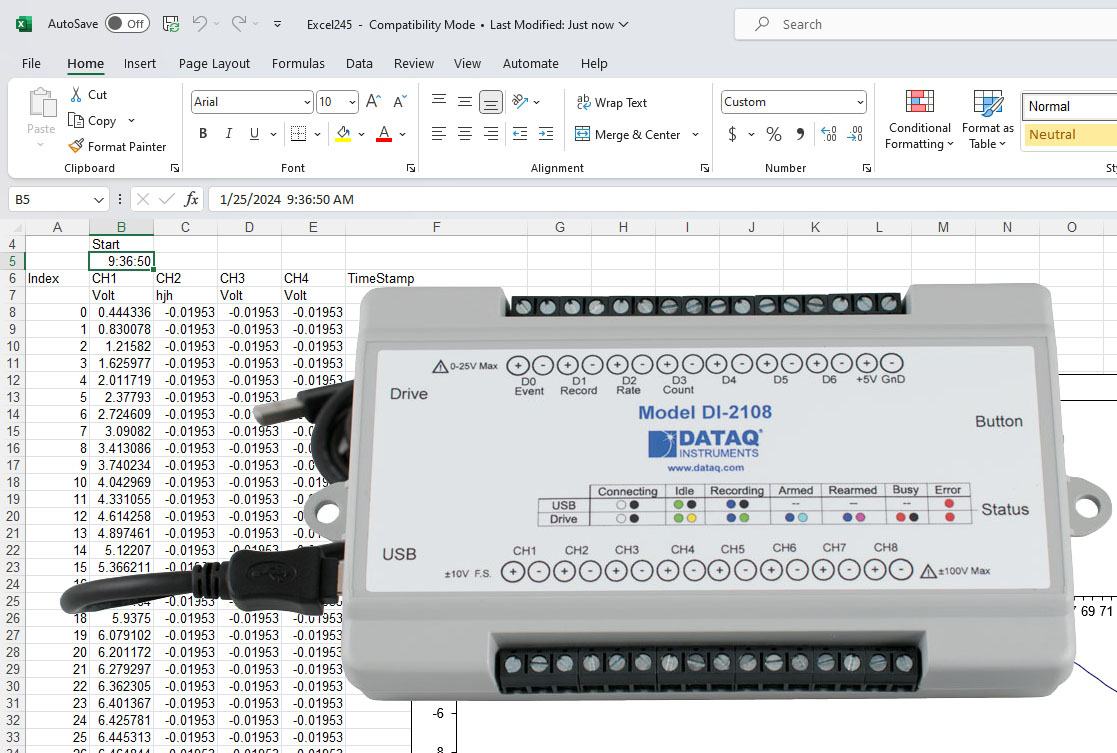Open Customize Quick Access Toolbar arrow
Viewport: 1117px width, 753px height.
point(277,24)
